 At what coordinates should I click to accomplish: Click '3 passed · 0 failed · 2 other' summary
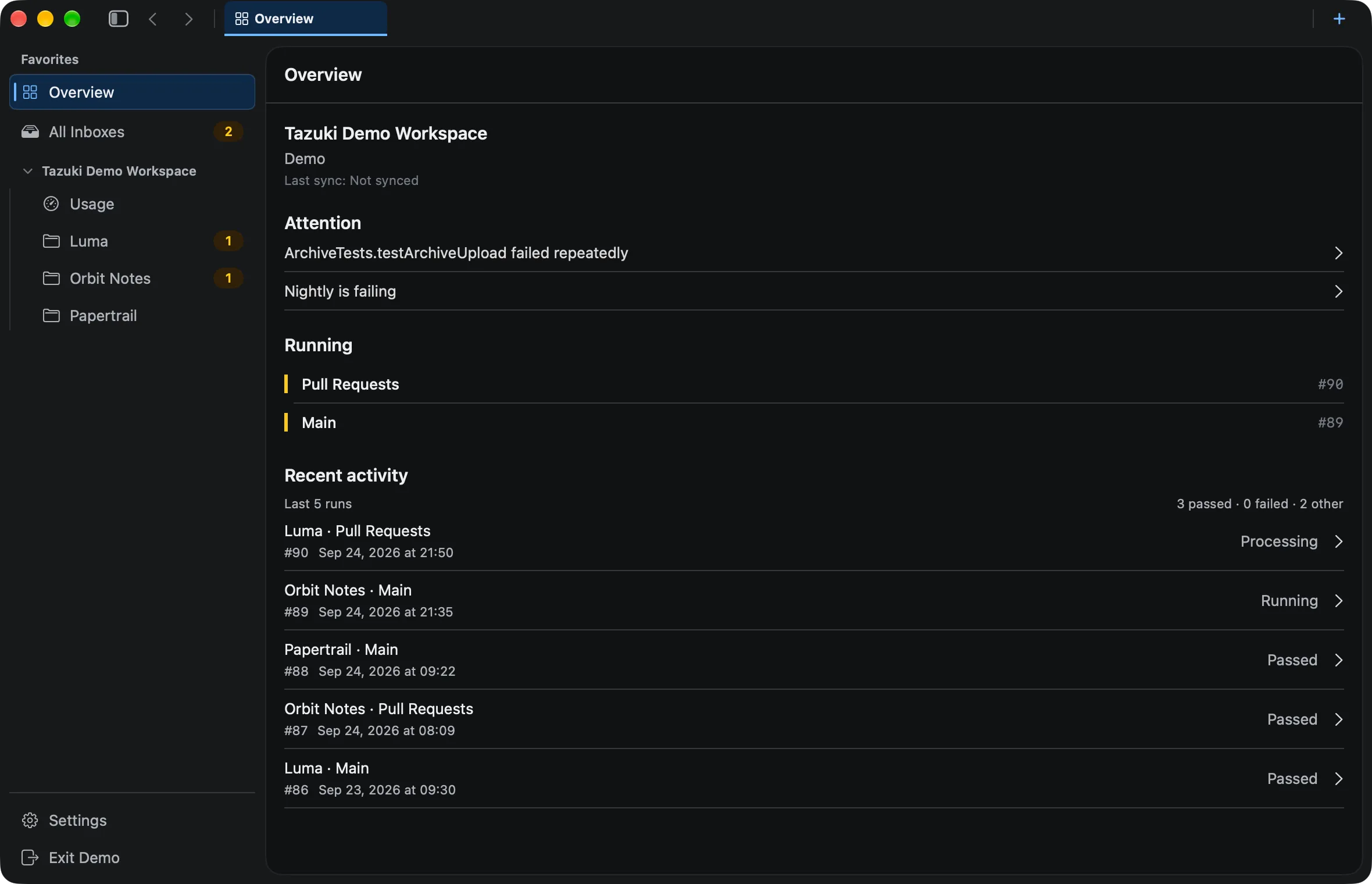point(1260,504)
